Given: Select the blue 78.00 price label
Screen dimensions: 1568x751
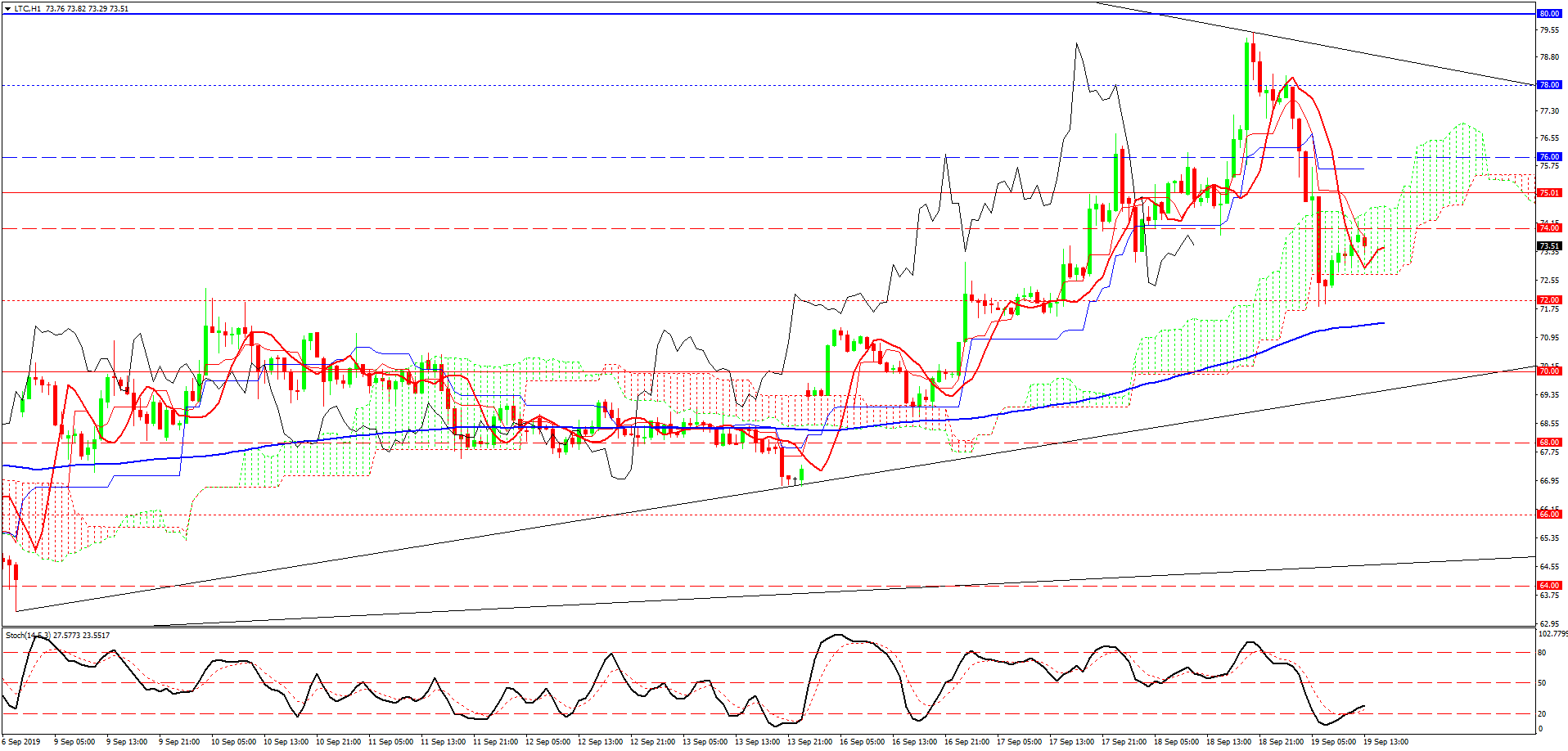Looking at the screenshot, I should 1548,85.
